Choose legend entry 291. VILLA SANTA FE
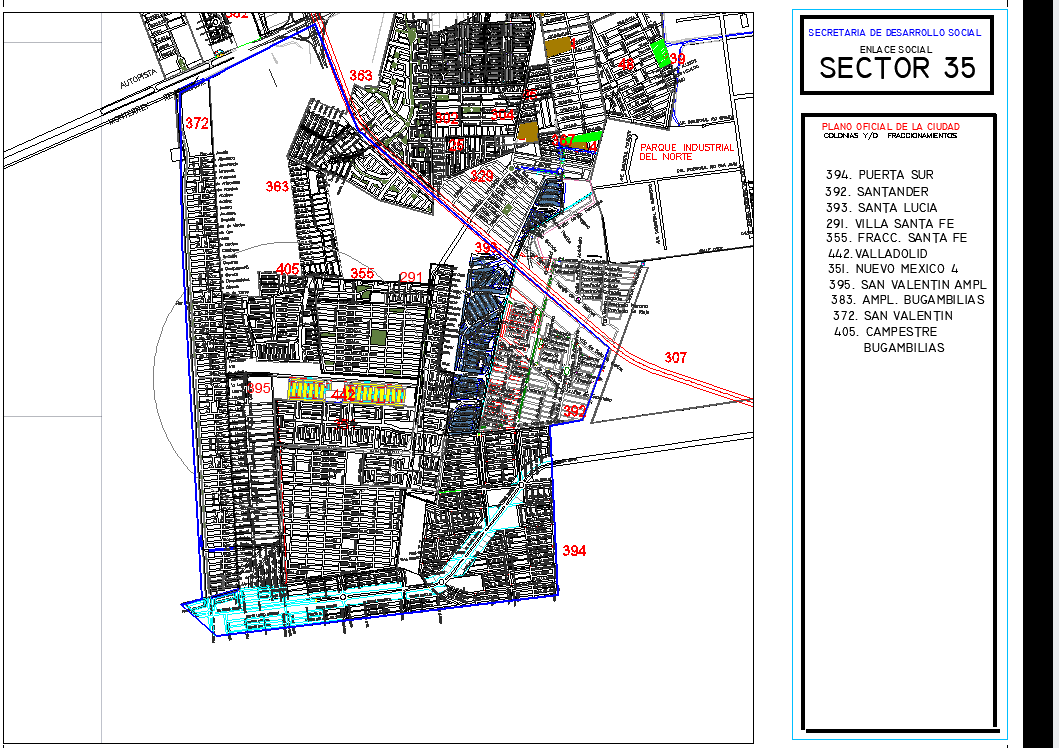Viewport: 1059px width, 748px height. [x=883, y=223]
